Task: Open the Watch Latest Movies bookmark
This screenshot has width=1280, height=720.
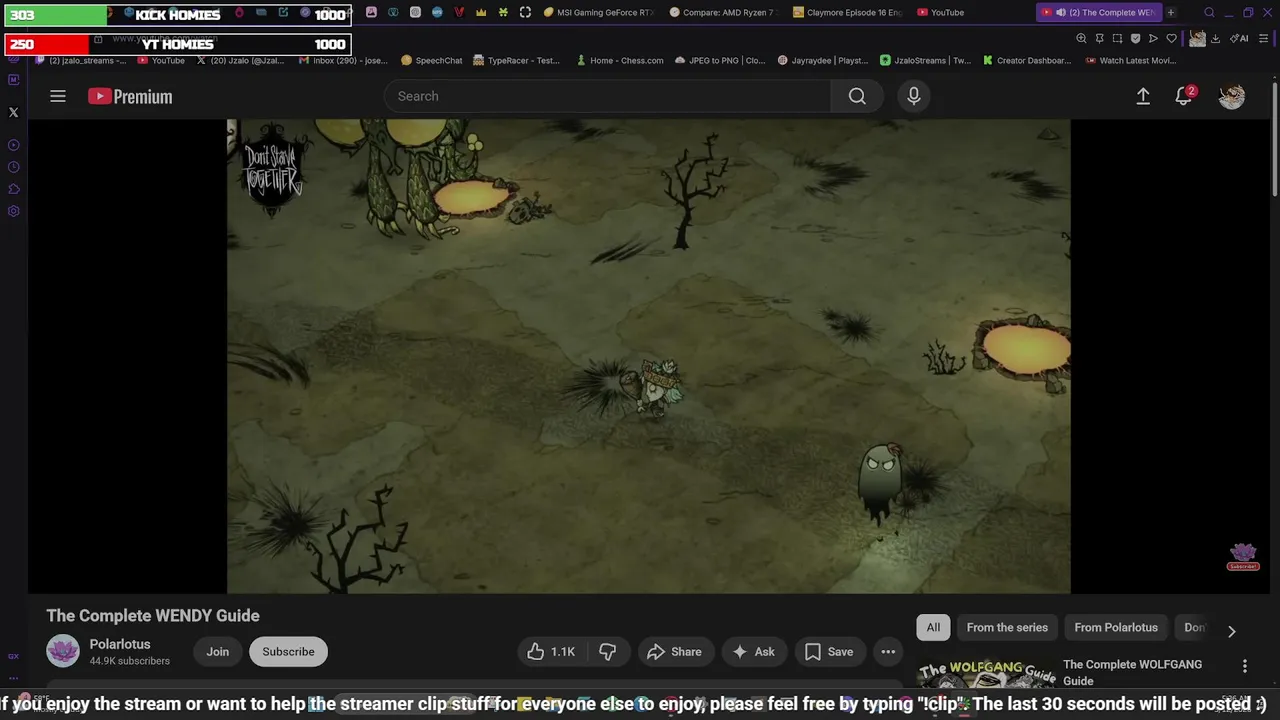Action: point(1130,60)
